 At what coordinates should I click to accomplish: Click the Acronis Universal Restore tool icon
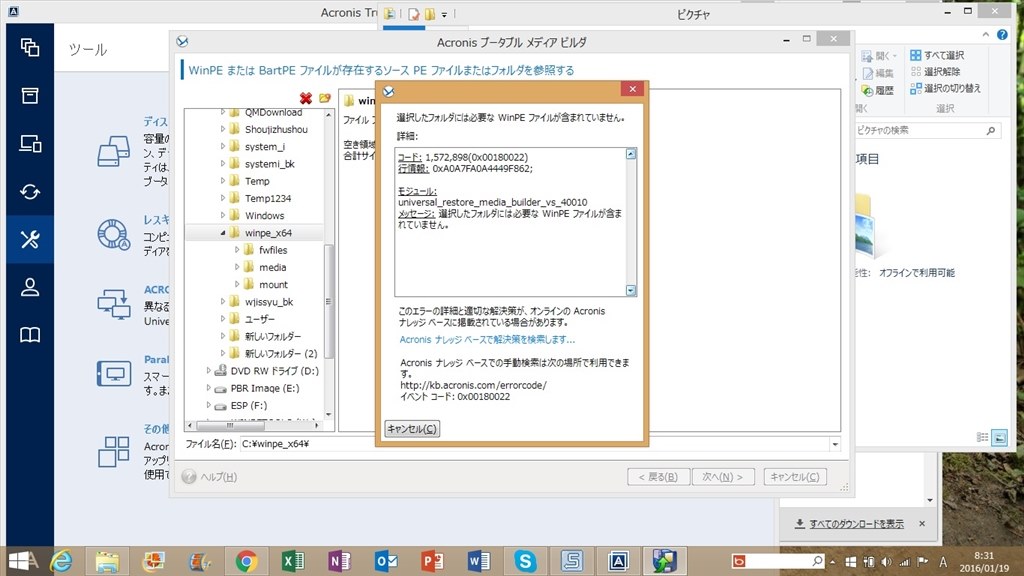point(114,304)
